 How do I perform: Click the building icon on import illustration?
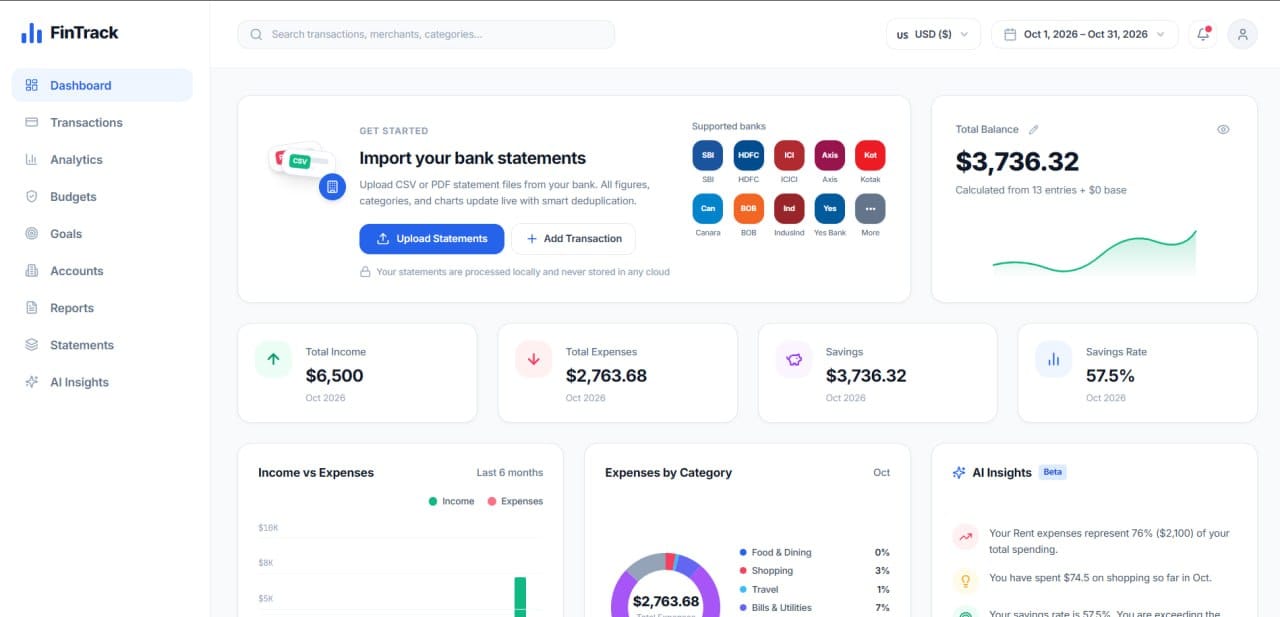coord(332,186)
